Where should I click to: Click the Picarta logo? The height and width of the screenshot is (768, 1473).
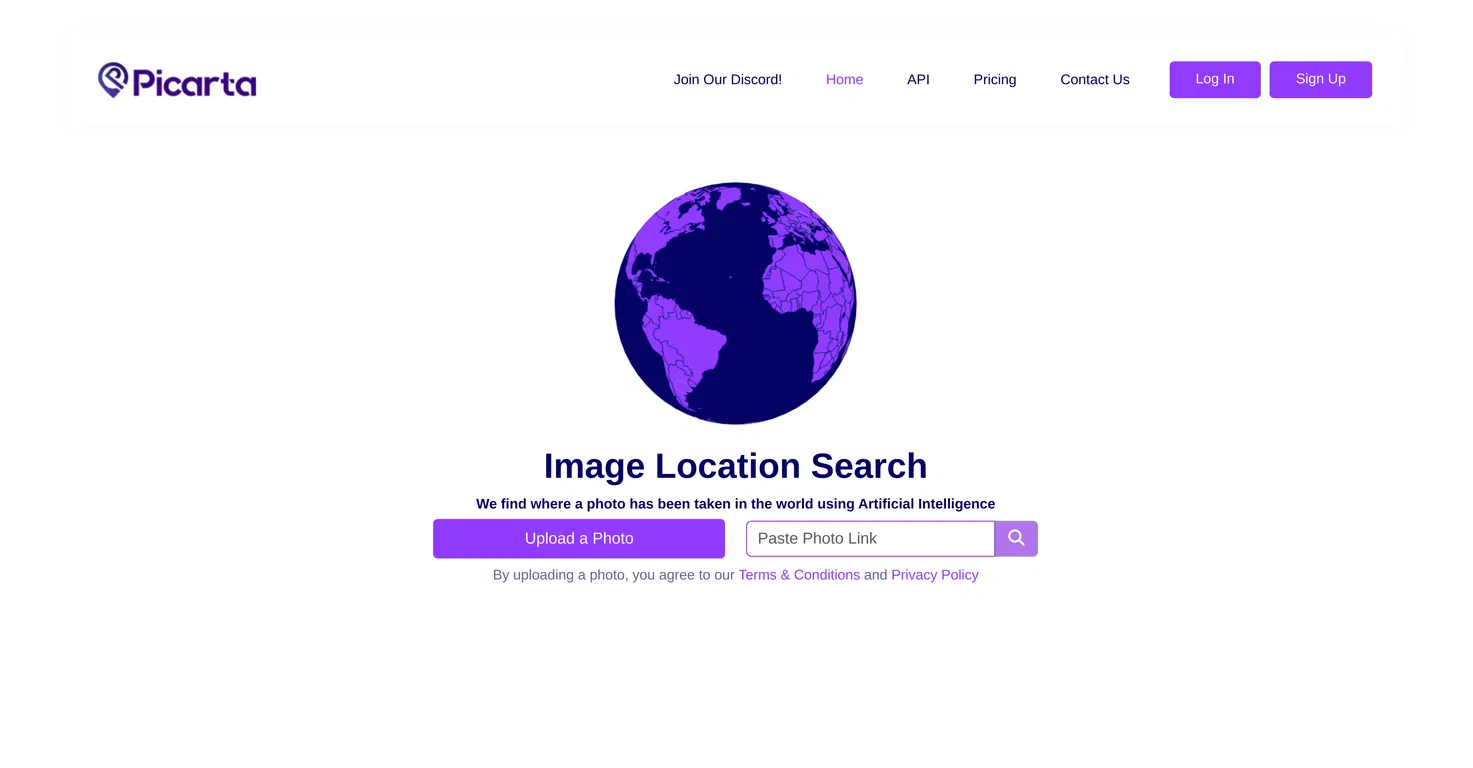click(177, 80)
